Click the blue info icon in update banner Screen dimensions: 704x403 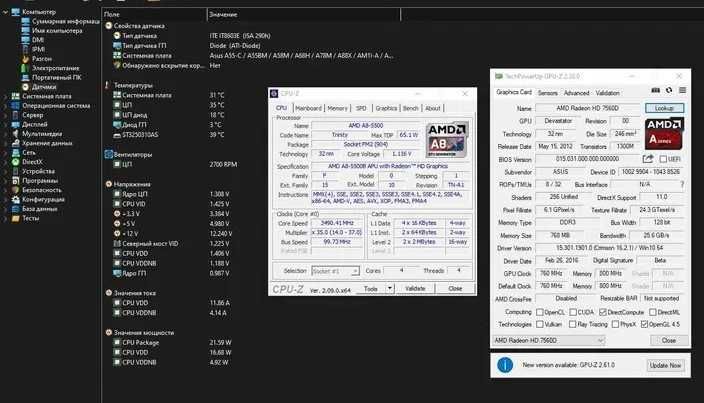coord(505,365)
